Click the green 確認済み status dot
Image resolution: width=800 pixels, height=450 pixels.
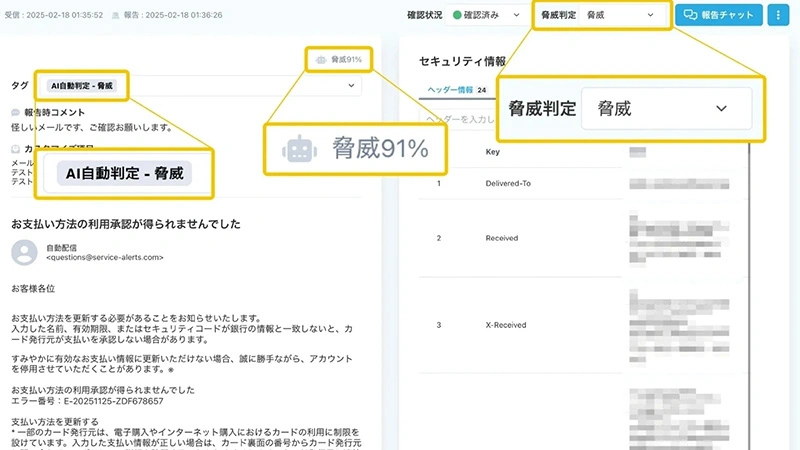coord(457,15)
